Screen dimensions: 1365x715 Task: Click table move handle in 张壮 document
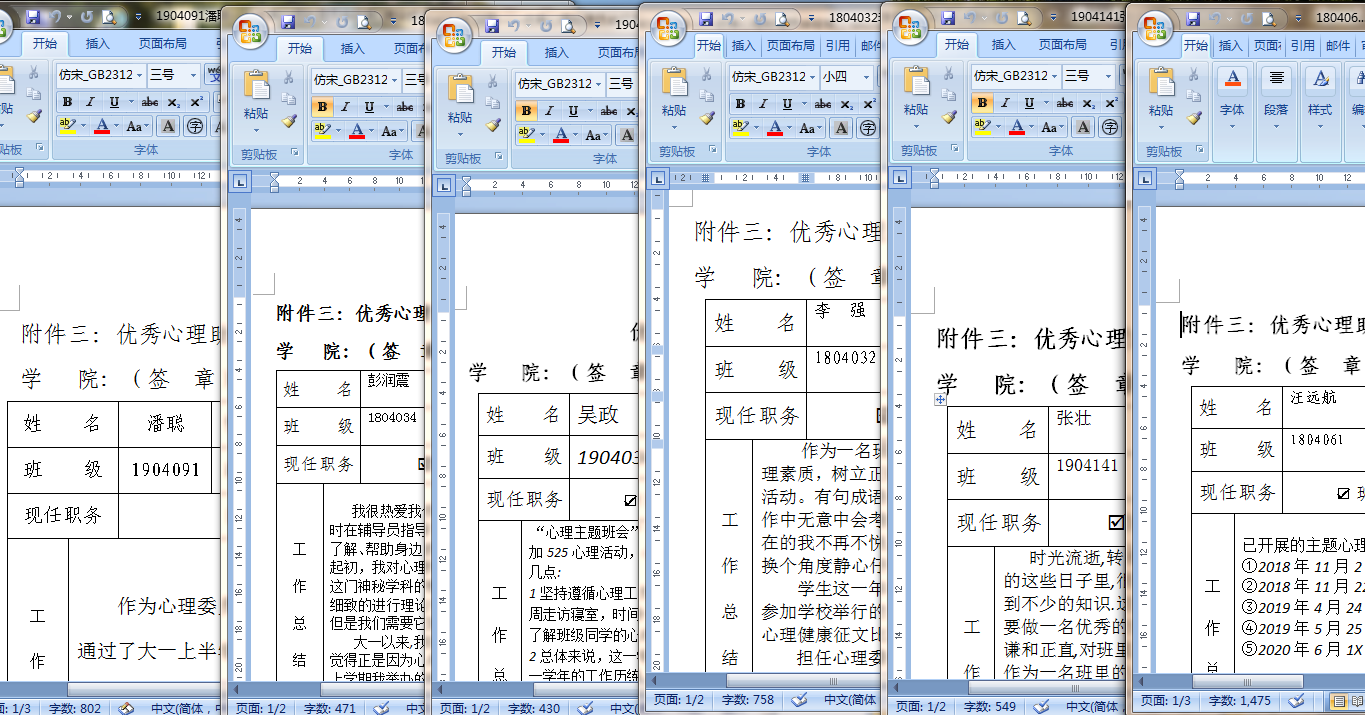click(x=940, y=399)
